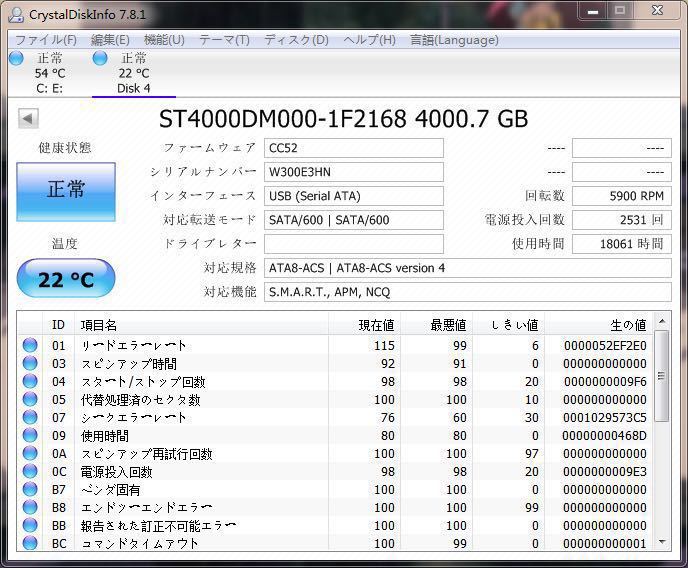Open the 編集(E) menu
This screenshot has height=568, width=688.
coord(110,40)
